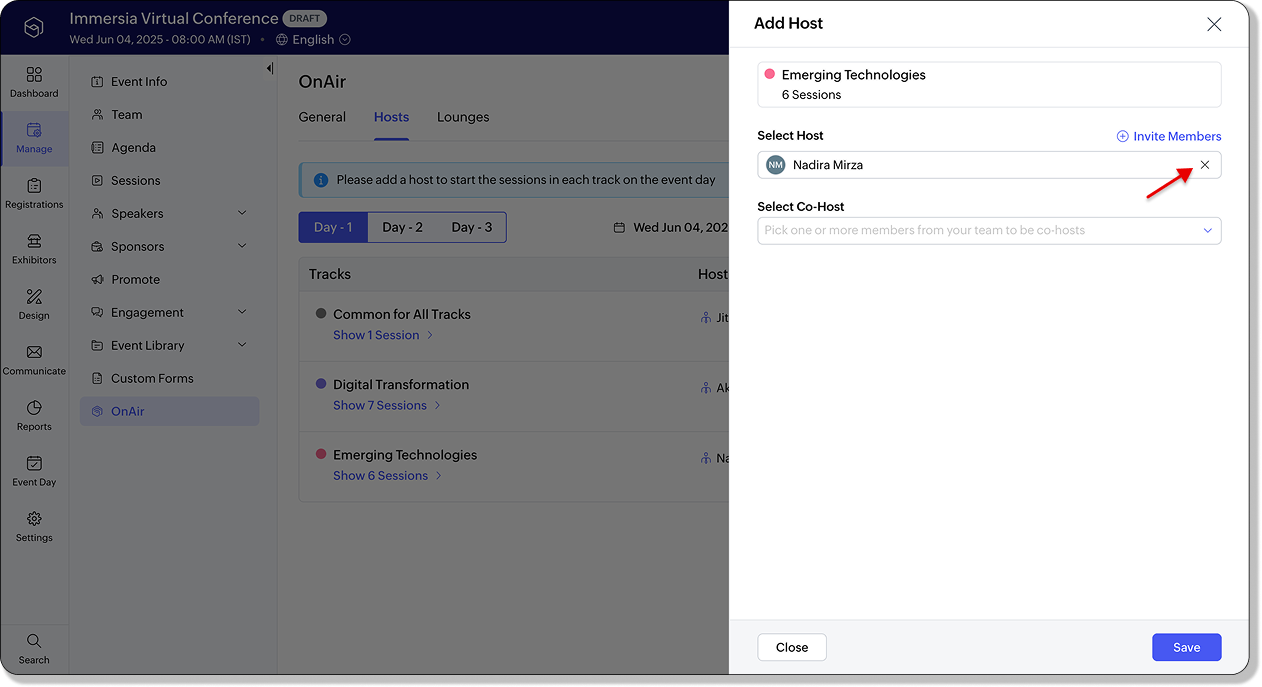Show 7 Sessions under Digital Transformation
Image resolution: width=1262 pixels, height=687 pixels.
pyautogui.click(x=387, y=405)
